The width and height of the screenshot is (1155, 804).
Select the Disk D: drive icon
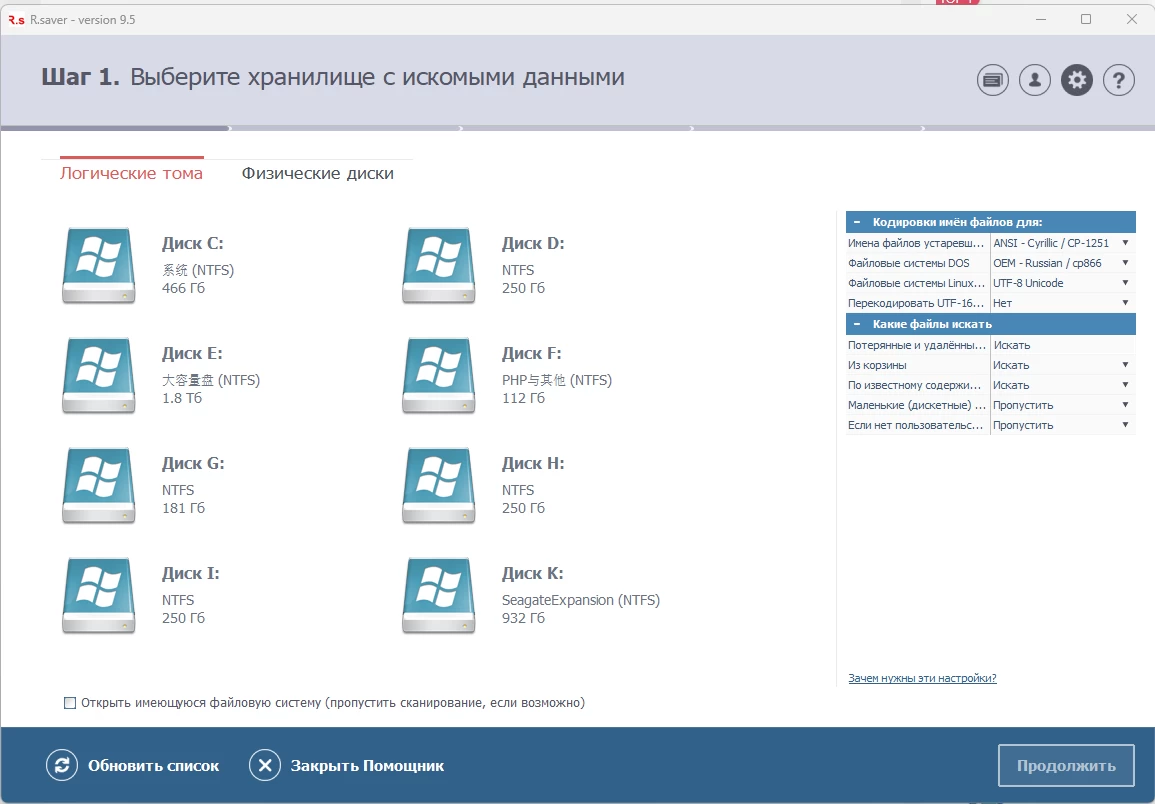[438, 265]
